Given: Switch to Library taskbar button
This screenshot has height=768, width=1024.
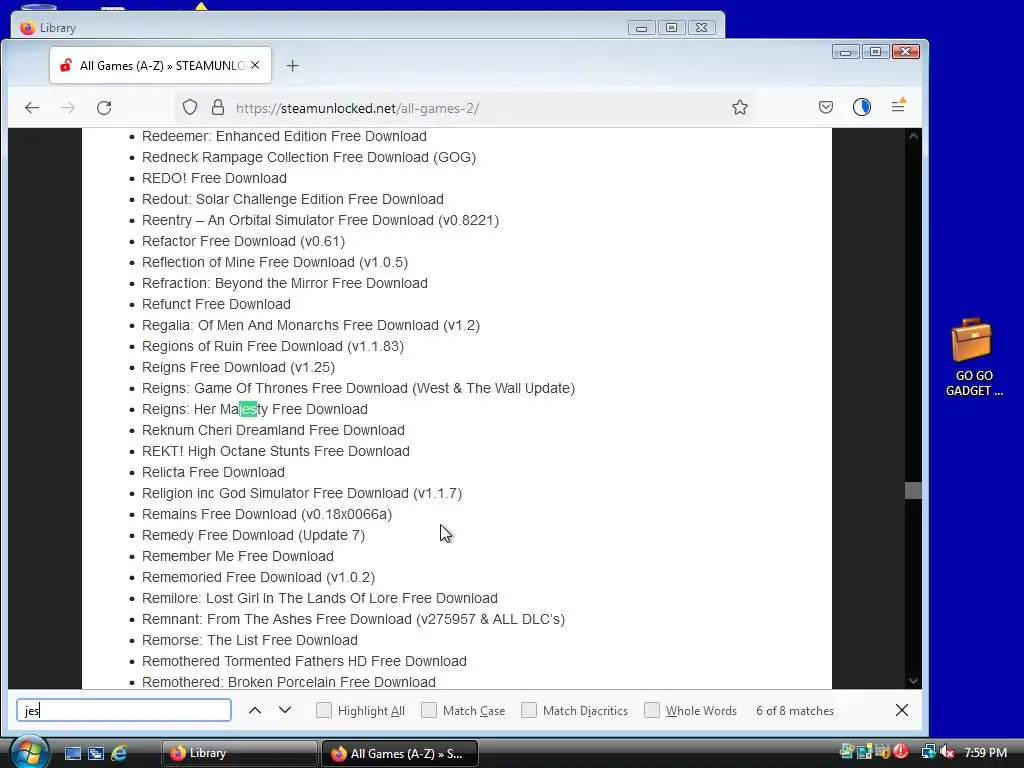Looking at the screenshot, I should click(239, 754).
